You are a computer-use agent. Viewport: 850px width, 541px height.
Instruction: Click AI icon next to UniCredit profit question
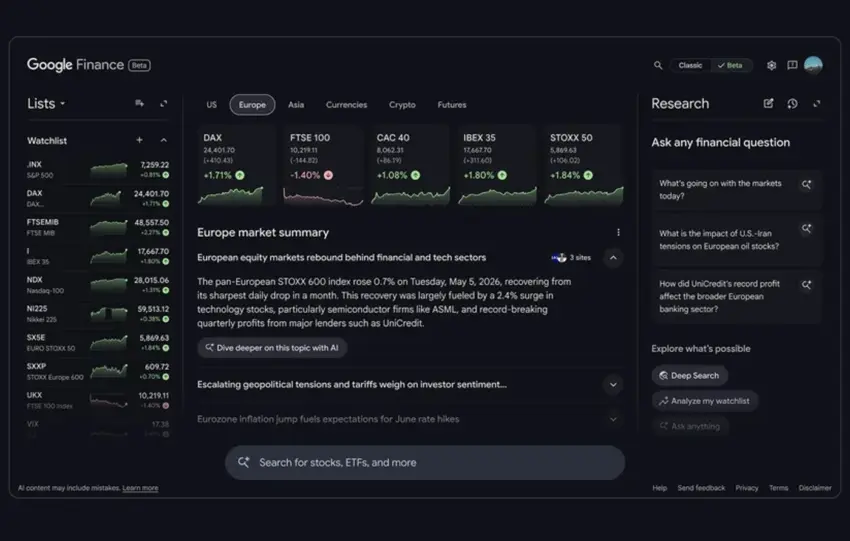pyautogui.click(x=807, y=285)
